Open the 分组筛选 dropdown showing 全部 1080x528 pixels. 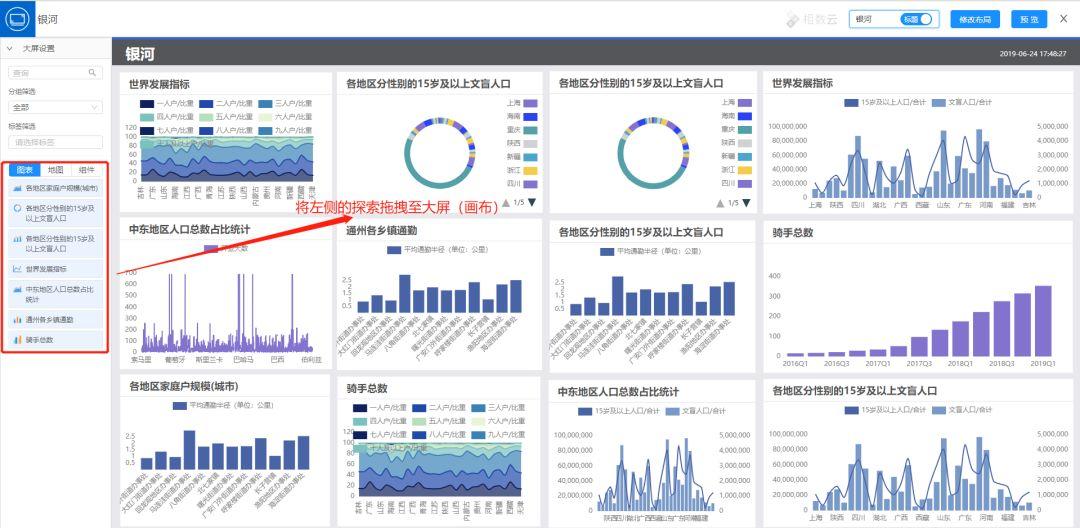[55, 107]
